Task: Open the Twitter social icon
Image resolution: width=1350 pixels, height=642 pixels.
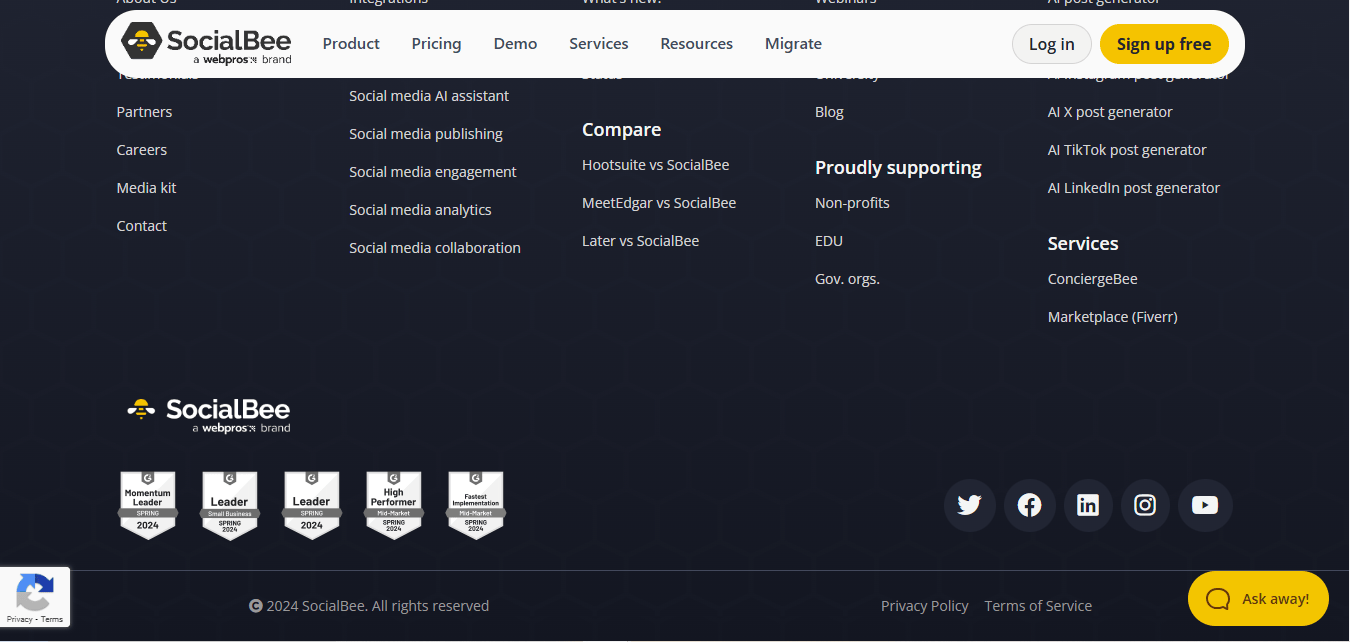Action: coord(969,505)
